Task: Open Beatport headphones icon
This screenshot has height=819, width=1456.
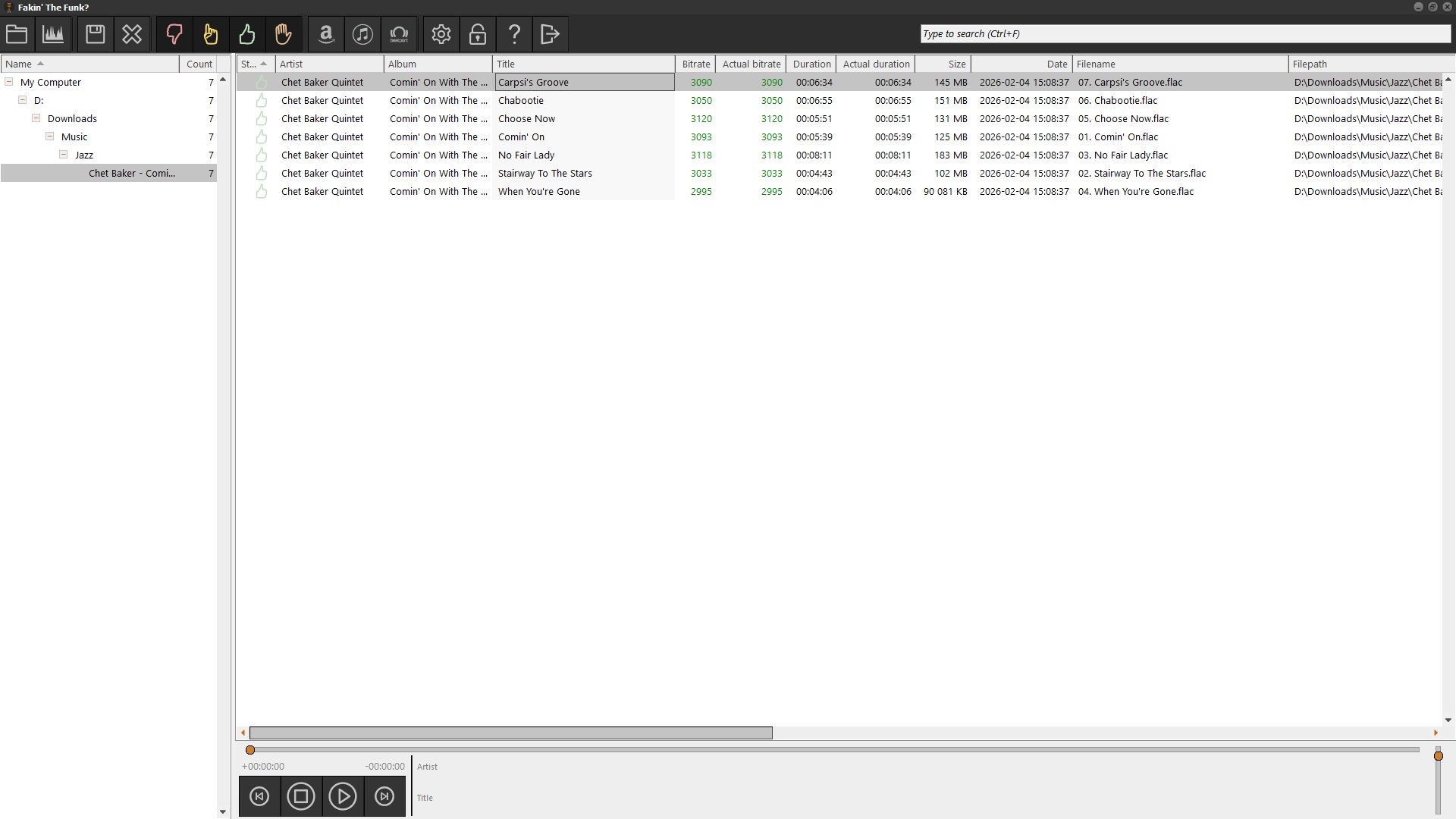Action: pos(399,34)
